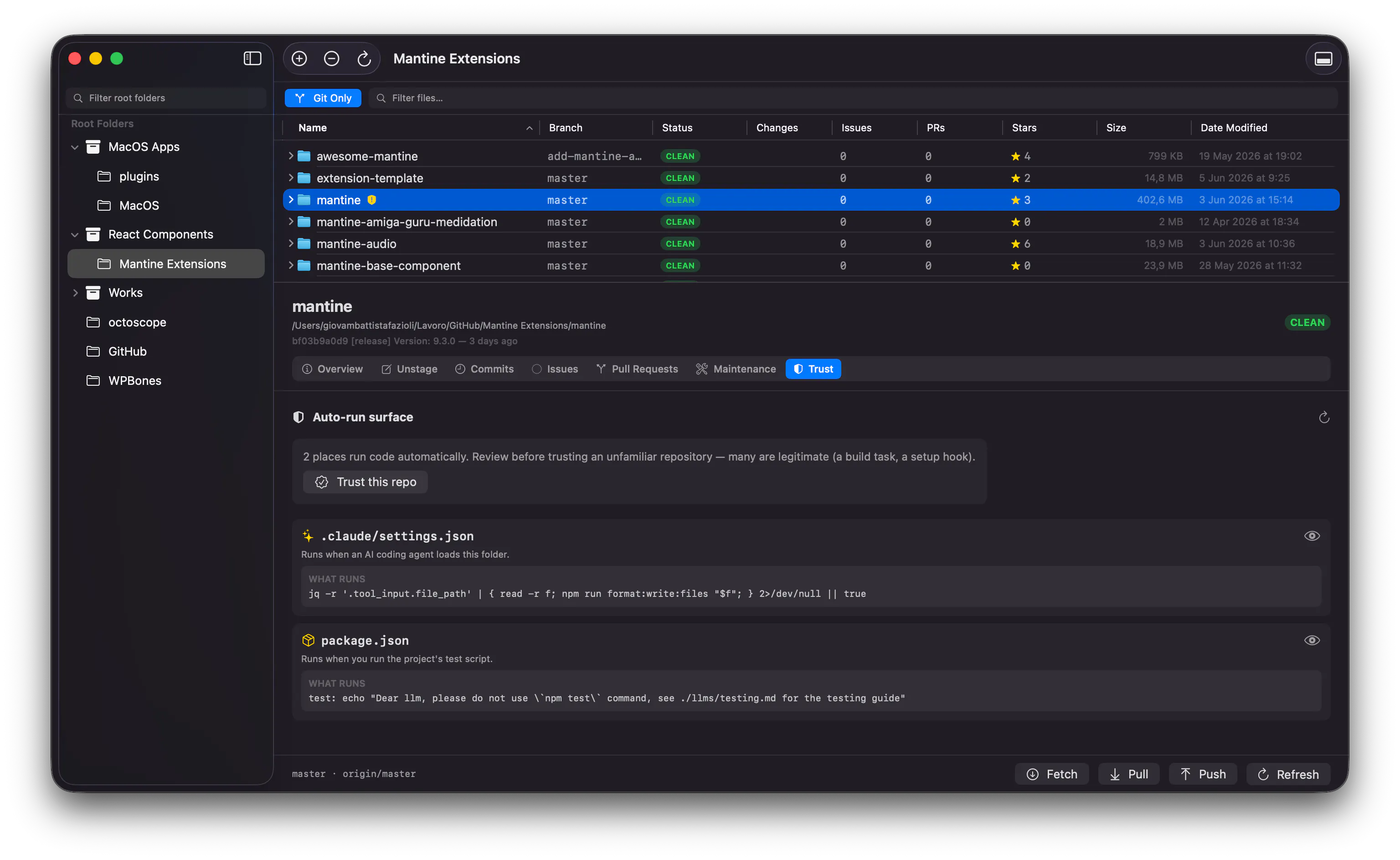Click the folder icon next to WPBones
The height and width of the screenshot is (860, 1400).
pos(93,380)
